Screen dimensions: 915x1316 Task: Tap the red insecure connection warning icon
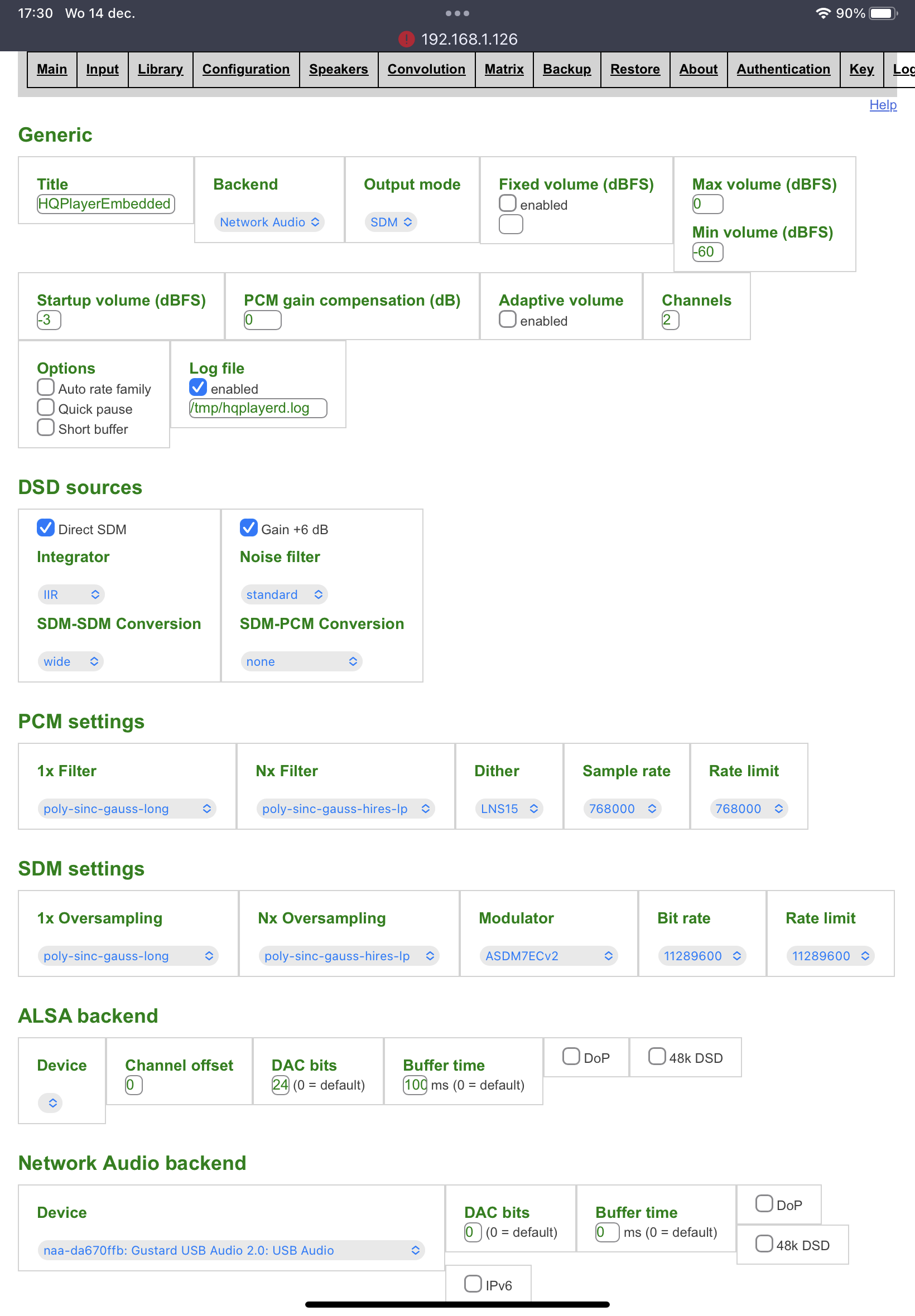[x=406, y=39]
